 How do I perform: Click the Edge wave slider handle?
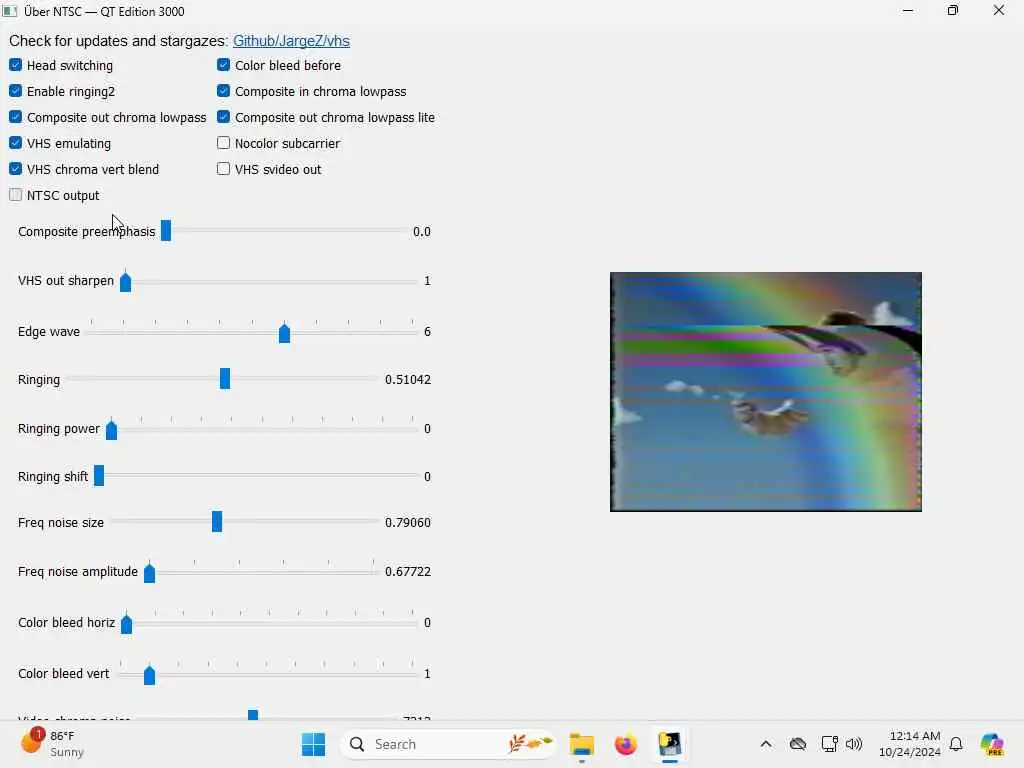284,332
